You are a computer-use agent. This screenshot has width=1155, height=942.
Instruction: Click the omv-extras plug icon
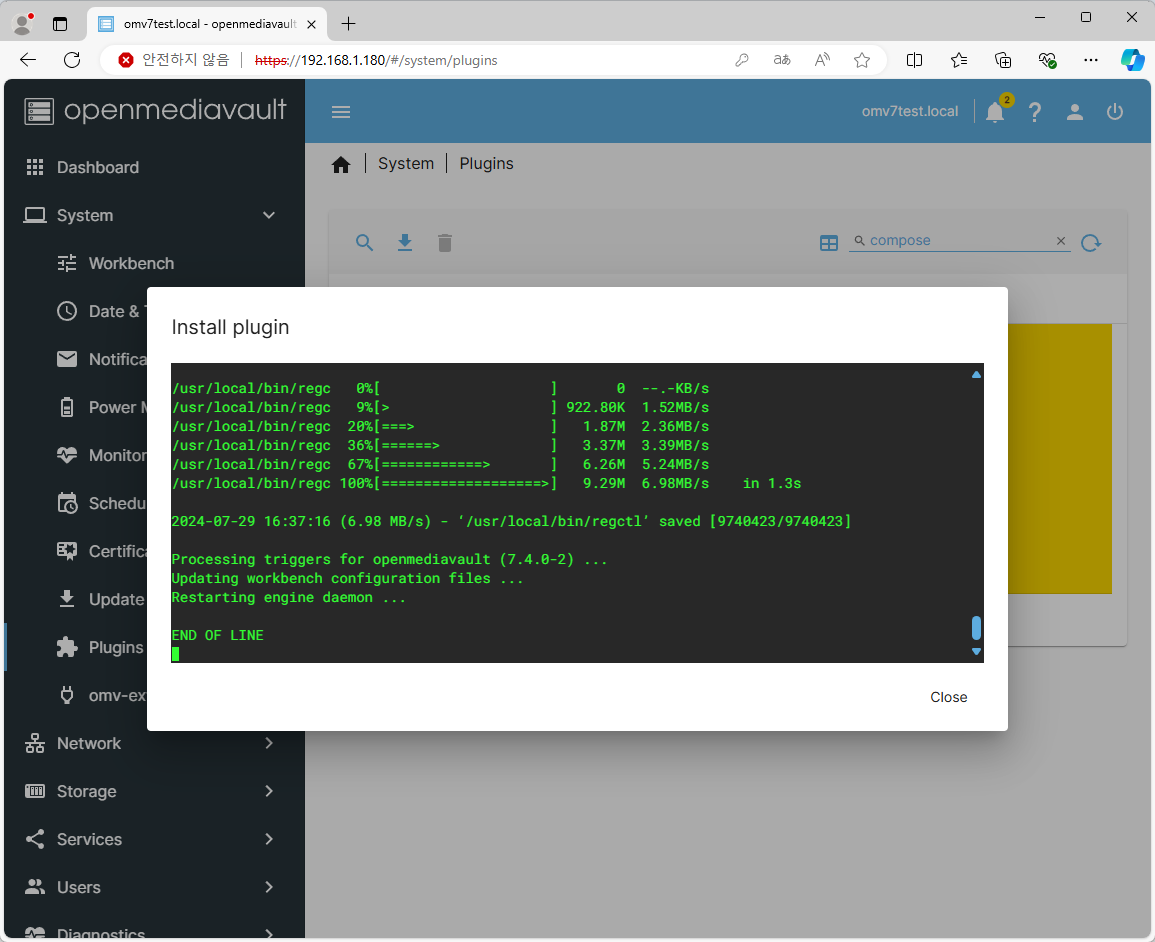coord(67,695)
